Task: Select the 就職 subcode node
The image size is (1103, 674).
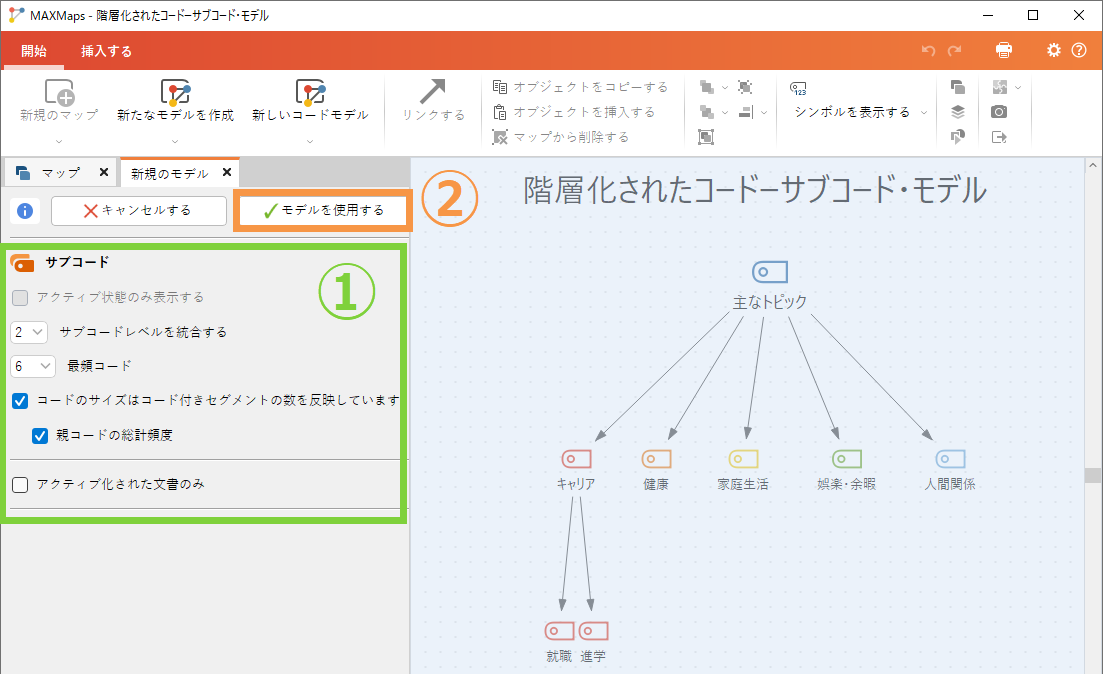Action: [559, 631]
